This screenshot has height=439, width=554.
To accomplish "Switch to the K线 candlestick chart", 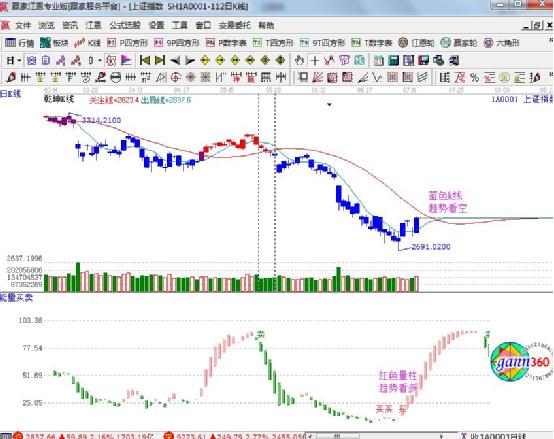I will point(87,43).
